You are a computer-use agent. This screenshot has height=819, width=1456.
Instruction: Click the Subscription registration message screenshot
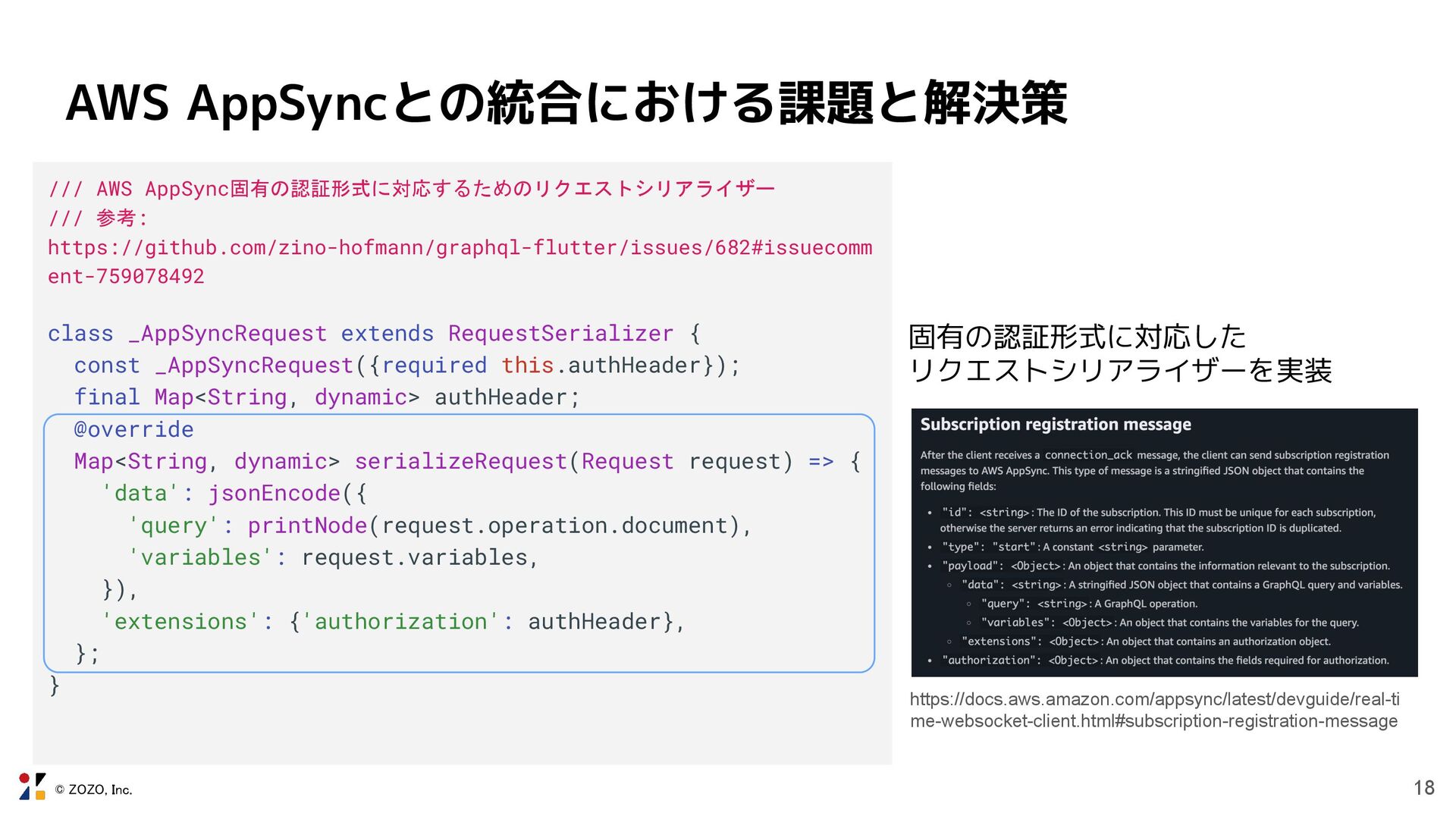point(1164,542)
